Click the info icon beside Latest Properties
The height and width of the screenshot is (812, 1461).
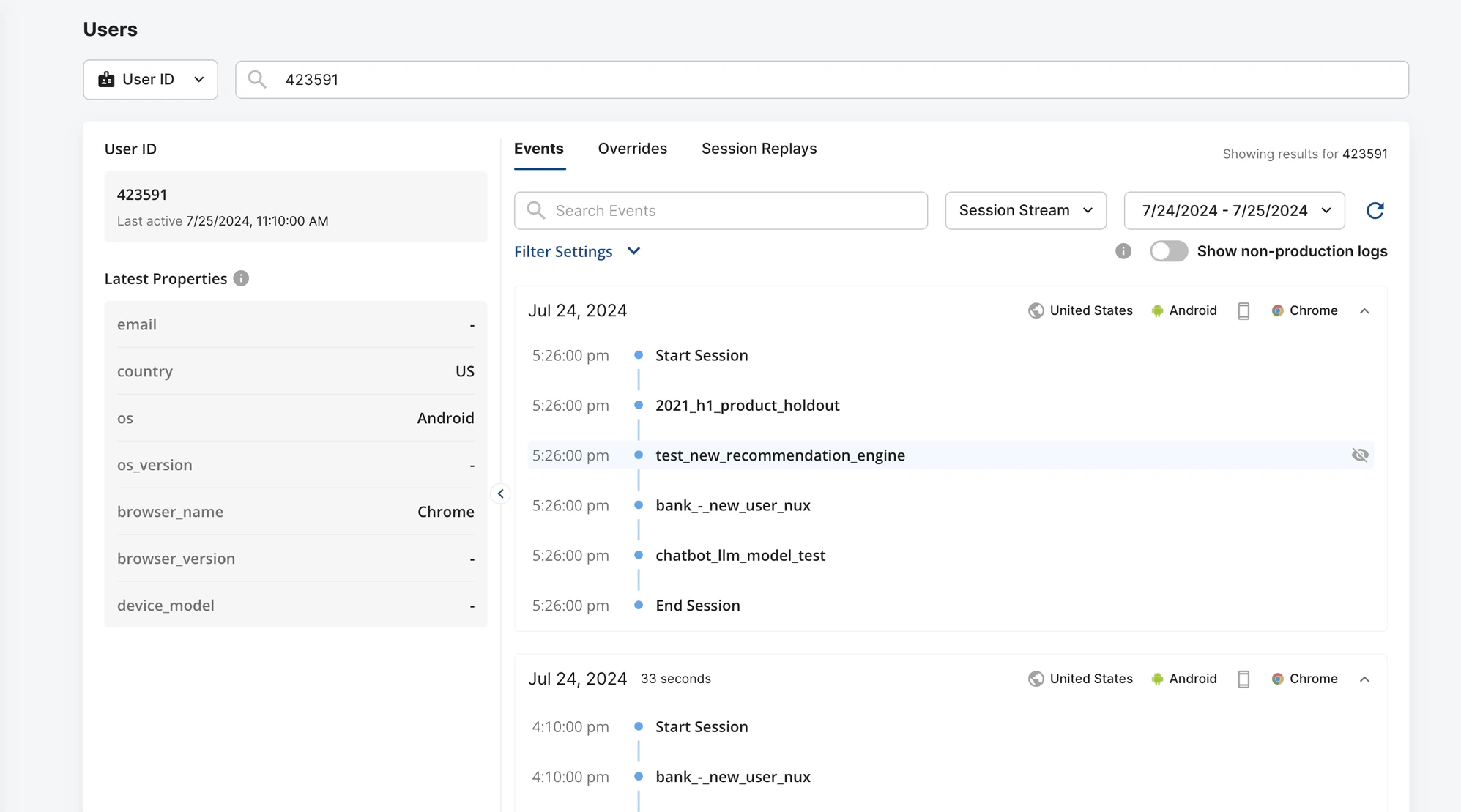pyautogui.click(x=242, y=278)
